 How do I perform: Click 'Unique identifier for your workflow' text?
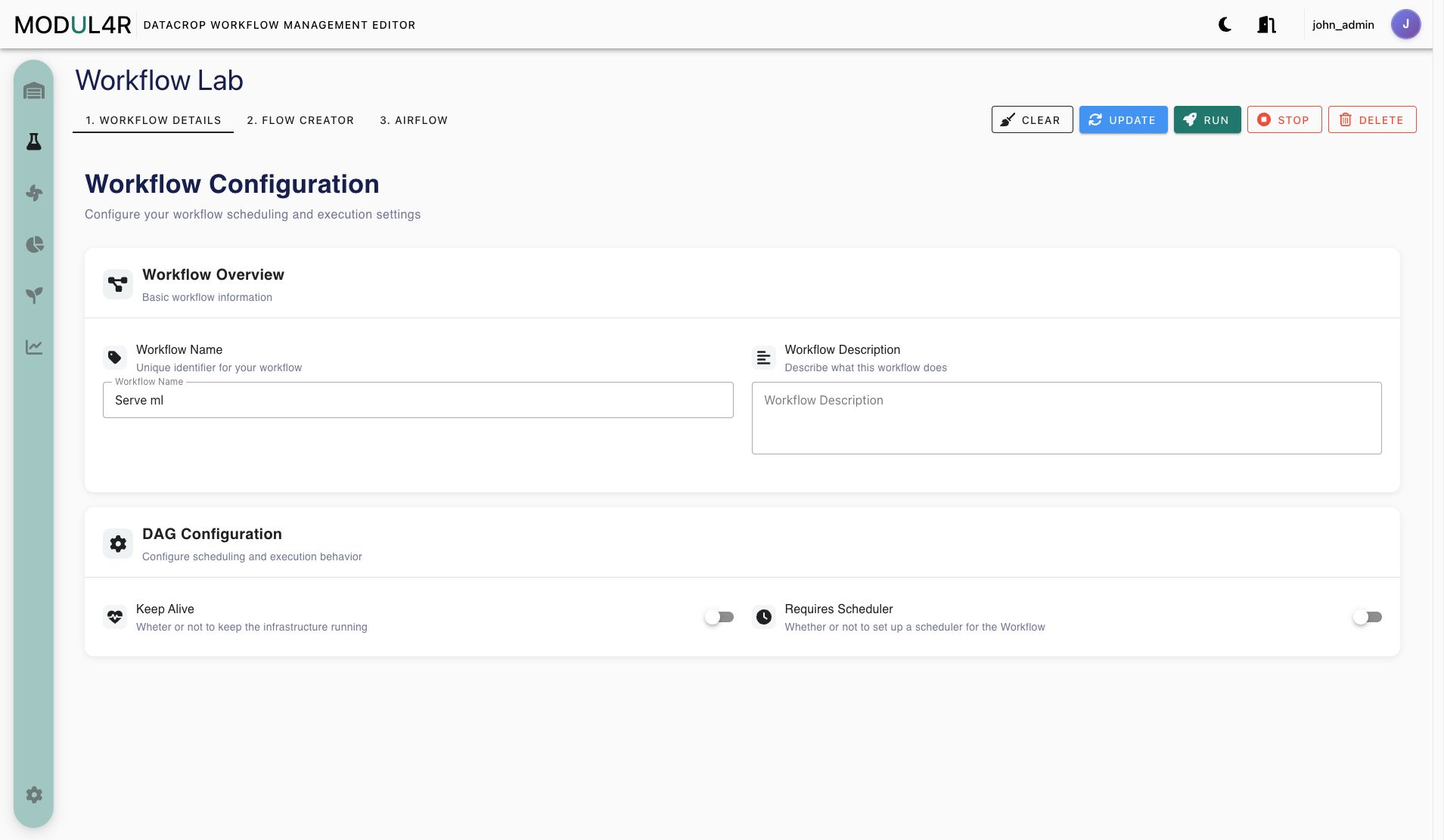(x=219, y=367)
